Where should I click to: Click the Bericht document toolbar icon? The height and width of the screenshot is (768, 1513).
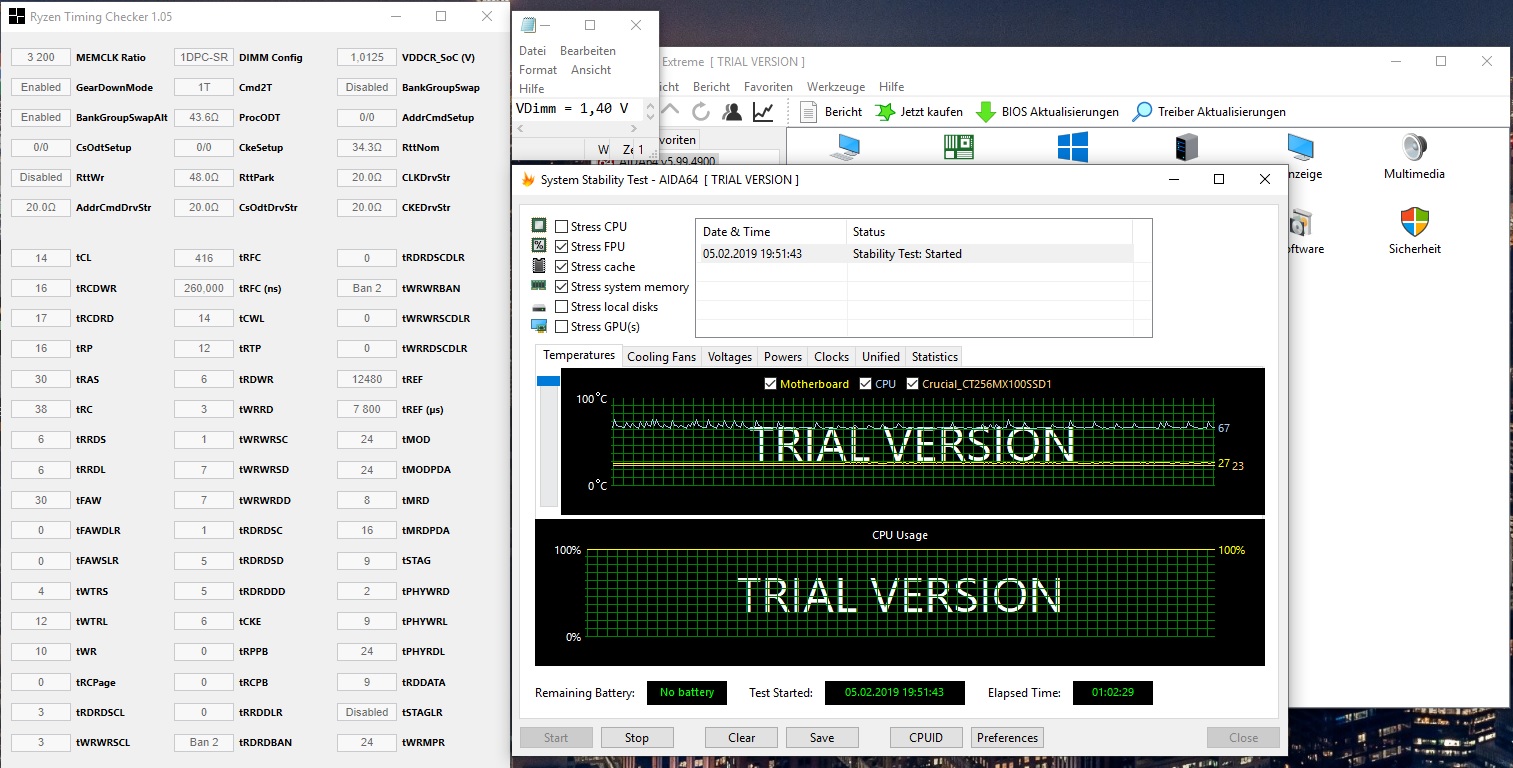click(809, 111)
